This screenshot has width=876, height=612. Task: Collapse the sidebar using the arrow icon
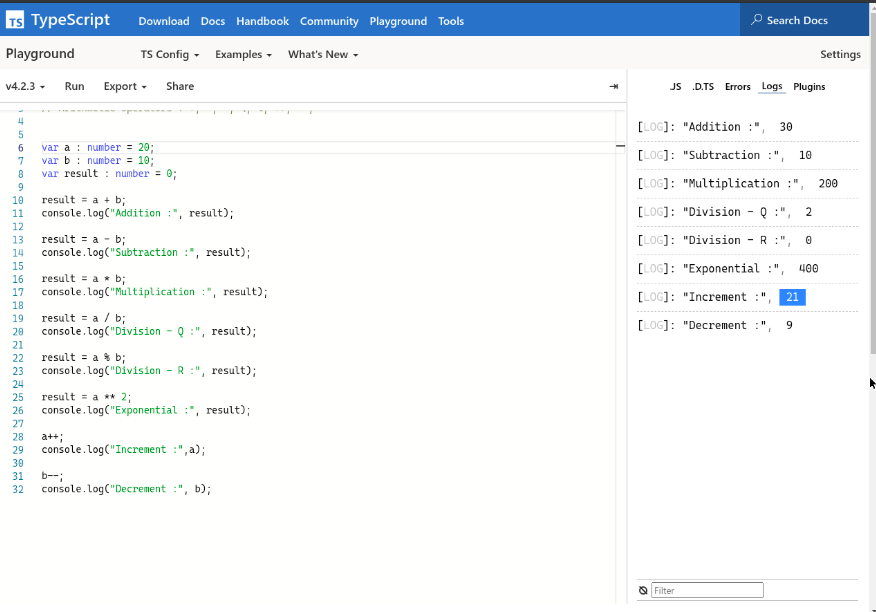pyautogui.click(x=614, y=86)
